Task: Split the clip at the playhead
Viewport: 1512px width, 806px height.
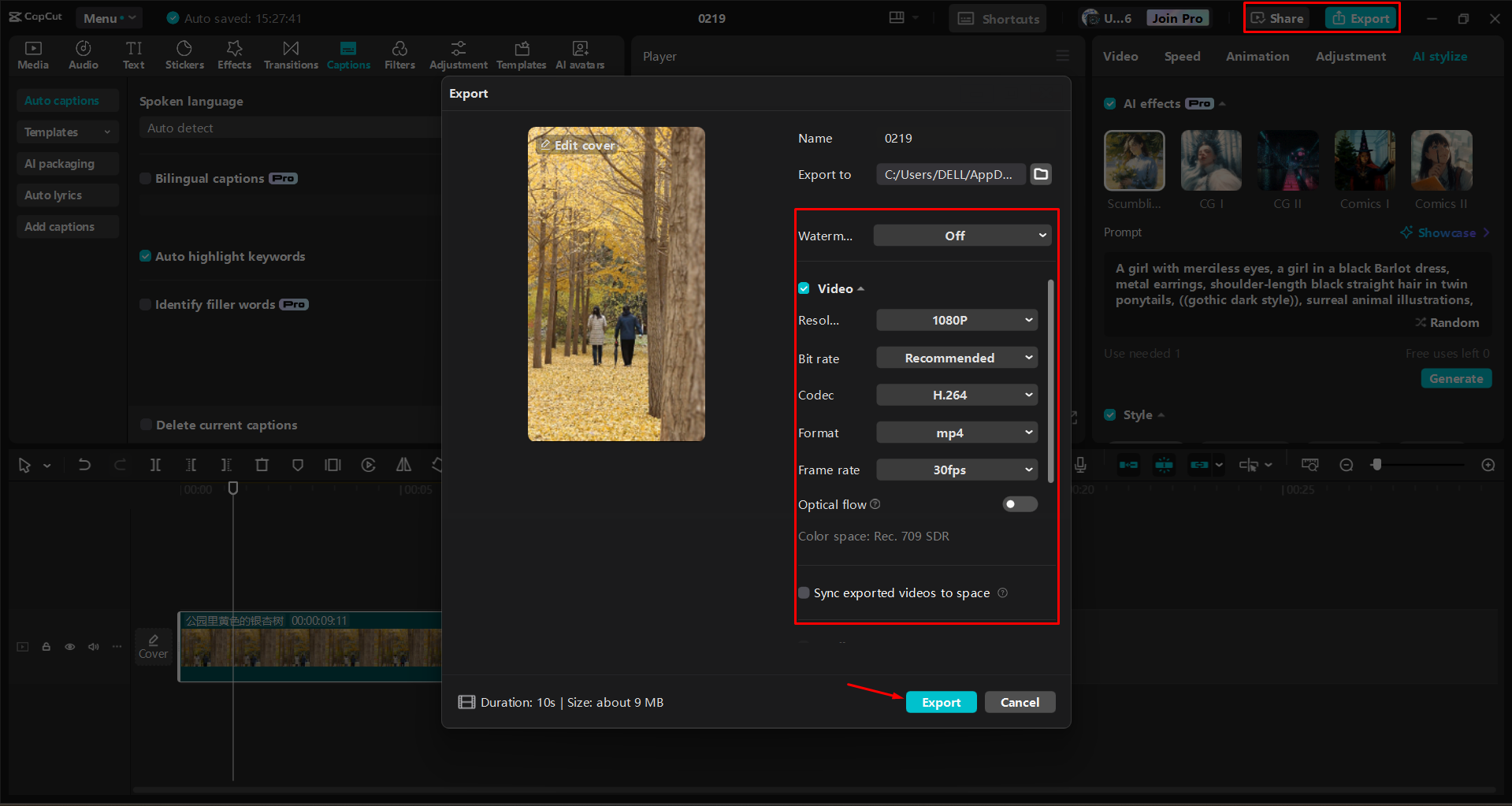Action: (x=155, y=465)
